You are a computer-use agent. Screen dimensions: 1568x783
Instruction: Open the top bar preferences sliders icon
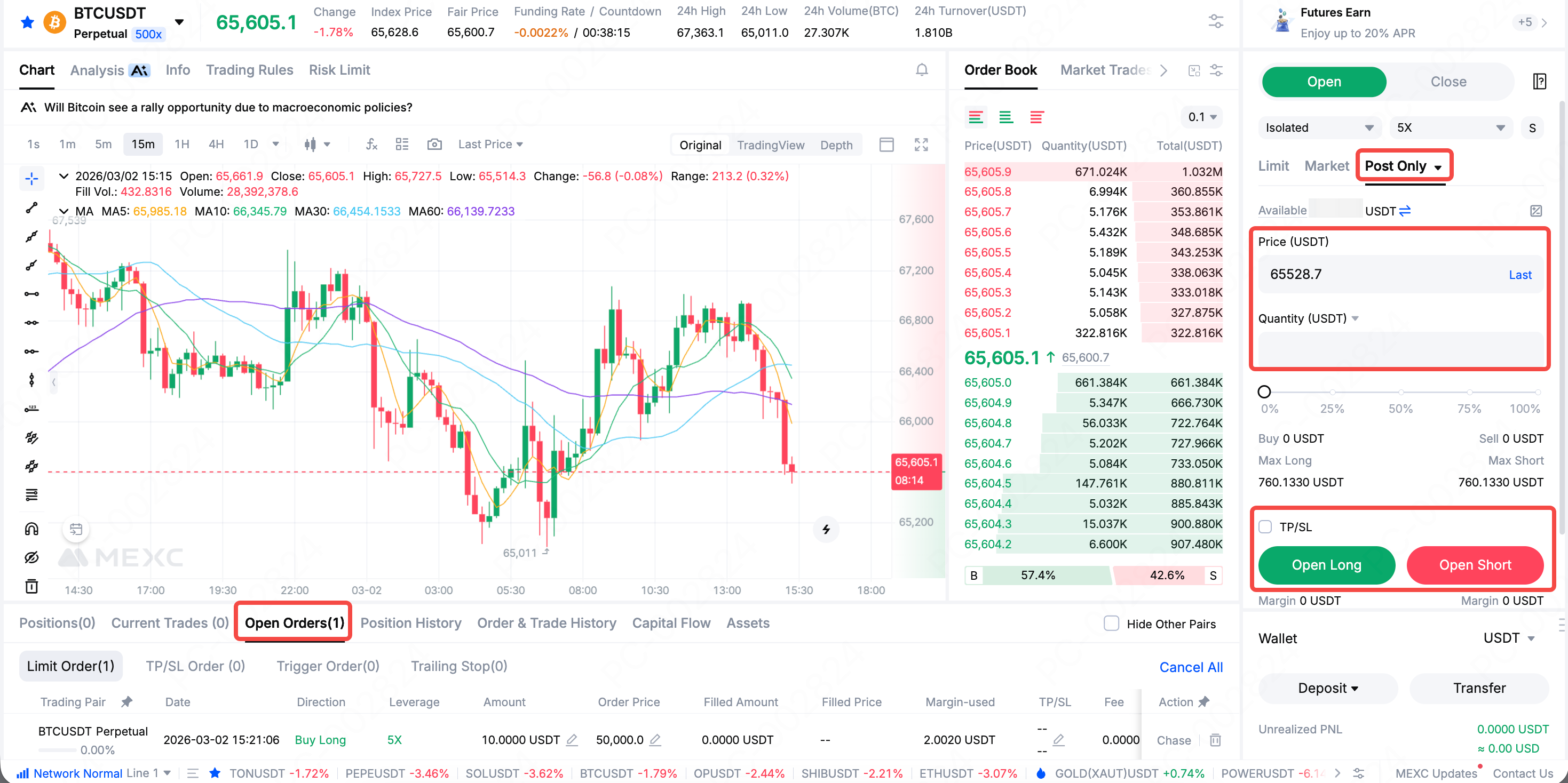point(1216,22)
